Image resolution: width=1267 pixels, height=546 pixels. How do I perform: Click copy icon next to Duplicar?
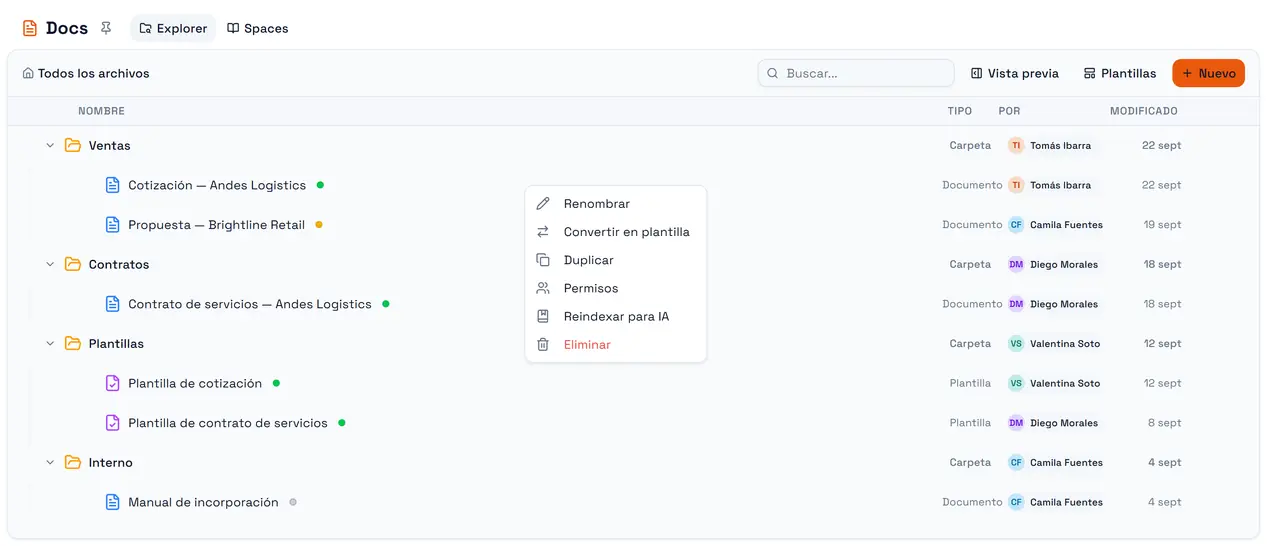pyautogui.click(x=543, y=260)
